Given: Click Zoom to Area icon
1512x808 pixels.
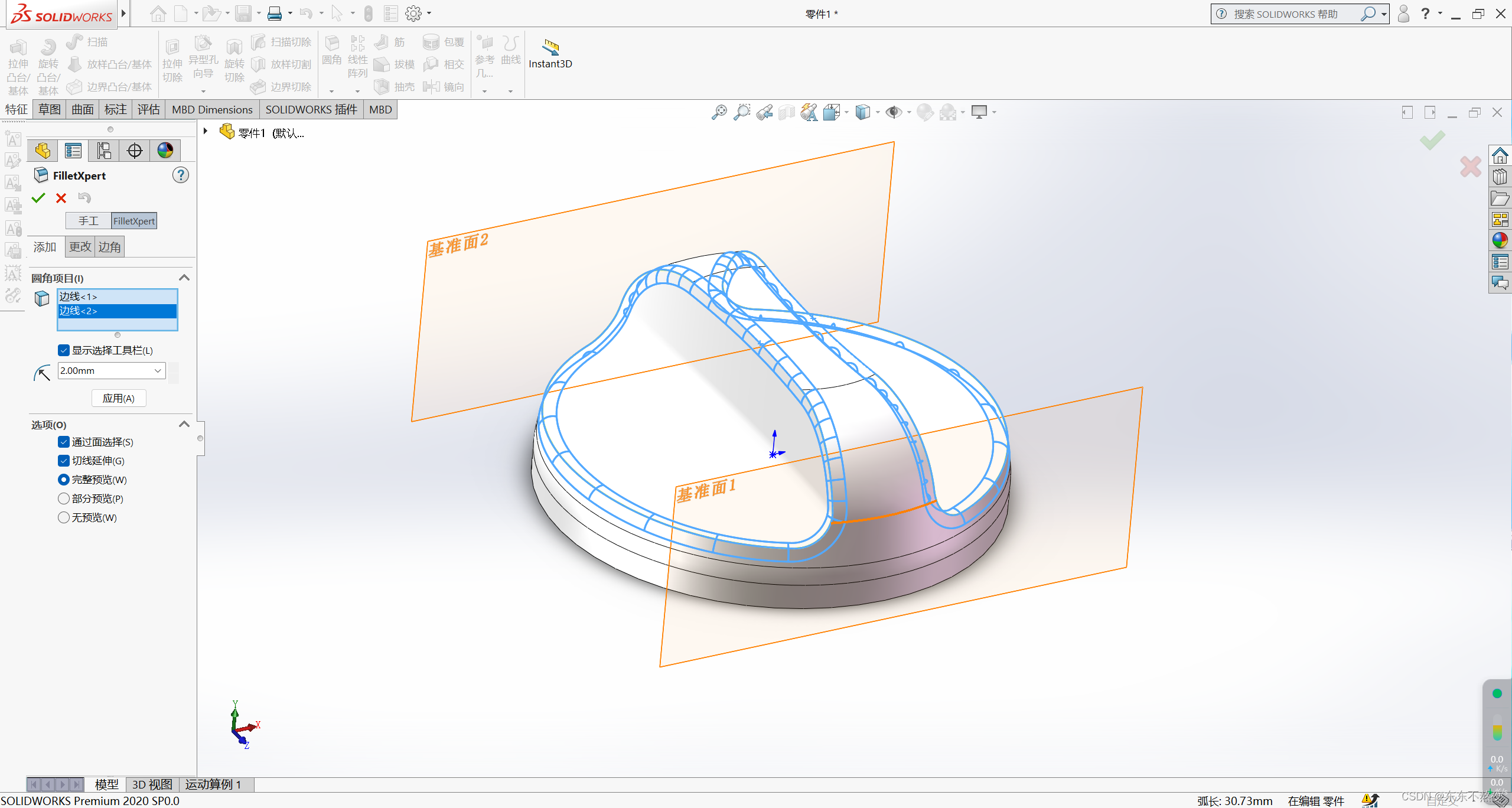Looking at the screenshot, I should tap(742, 112).
